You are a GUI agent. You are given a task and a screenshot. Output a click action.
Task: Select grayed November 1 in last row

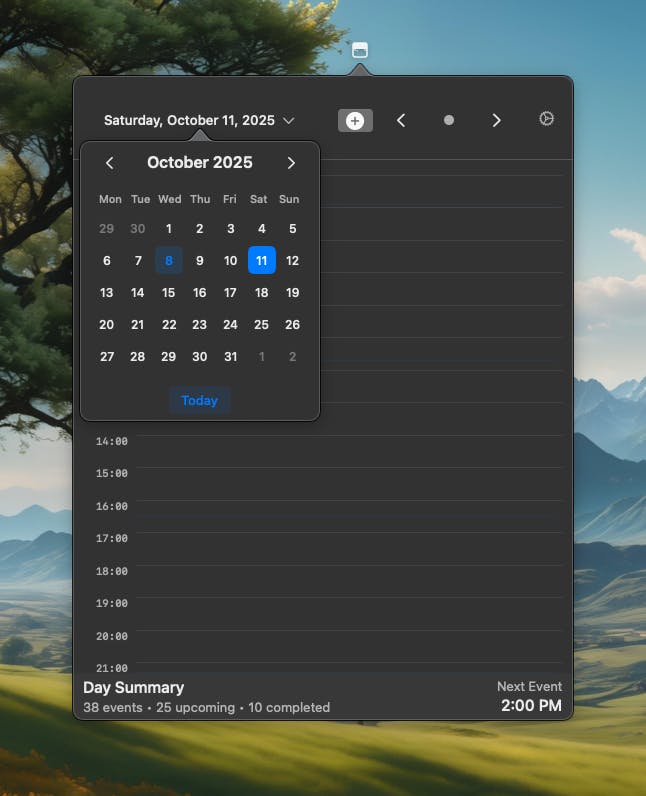(261, 356)
